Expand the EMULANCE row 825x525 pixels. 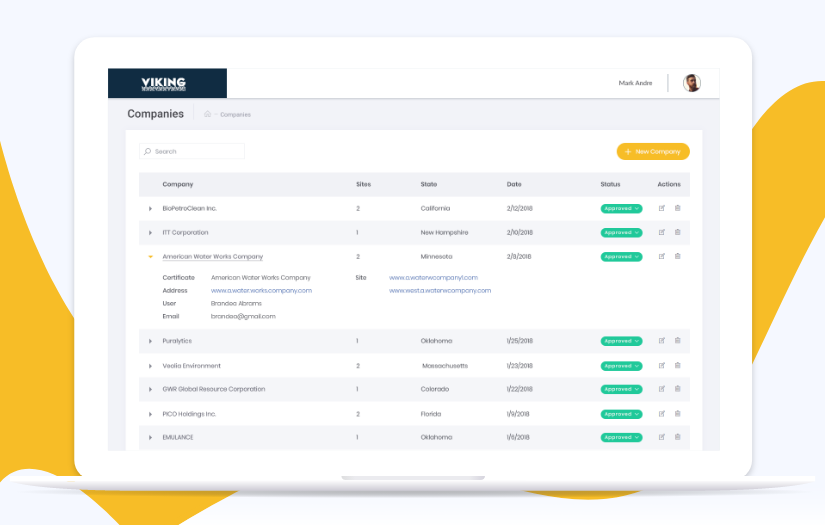coord(150,438)
